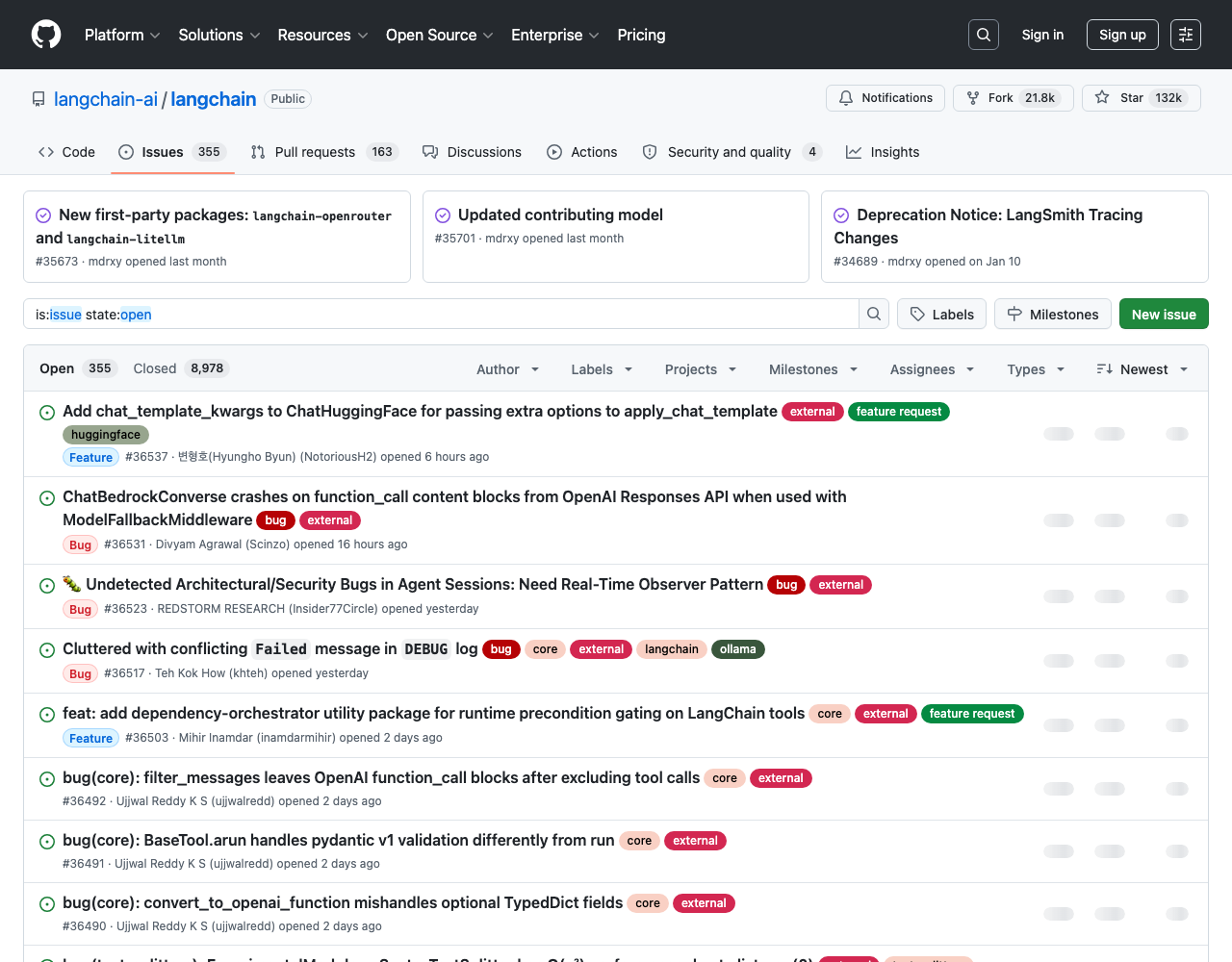
Task: Open issue BaseTool.arun handles pydantic v1 validation
Action: click(x=339, y=840)
